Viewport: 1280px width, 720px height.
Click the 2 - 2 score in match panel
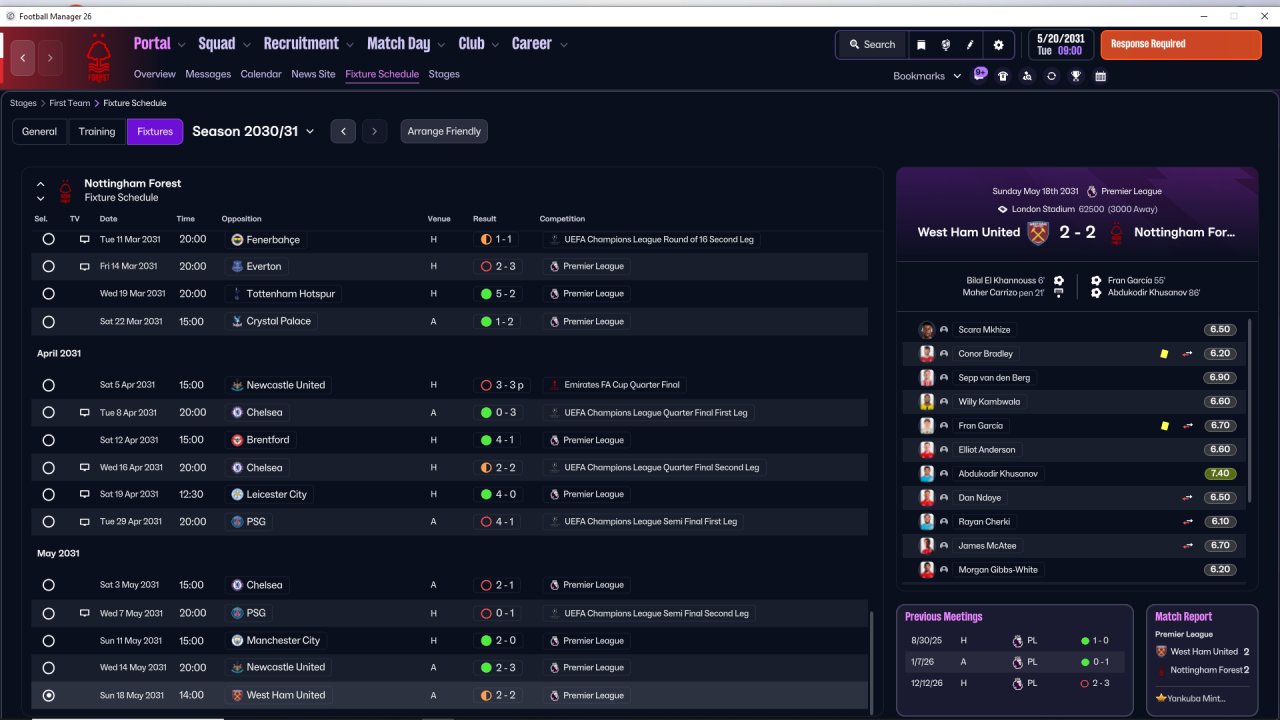click(x=1078, y=232)
